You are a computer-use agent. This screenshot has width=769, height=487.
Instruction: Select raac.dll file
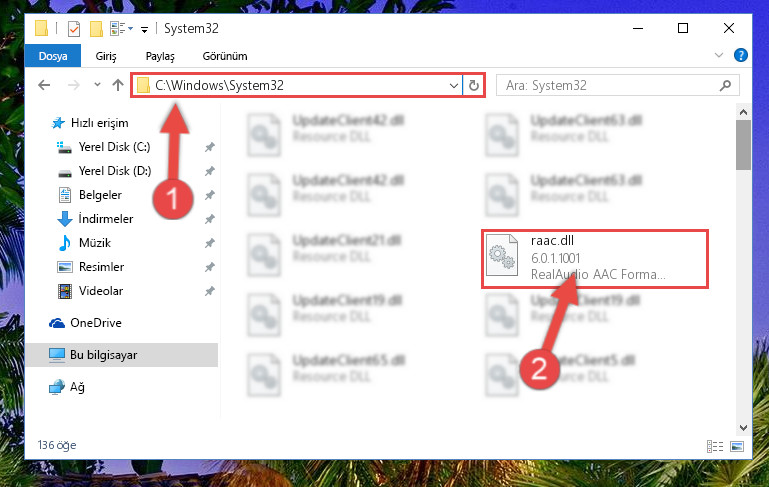click(594, 258)
